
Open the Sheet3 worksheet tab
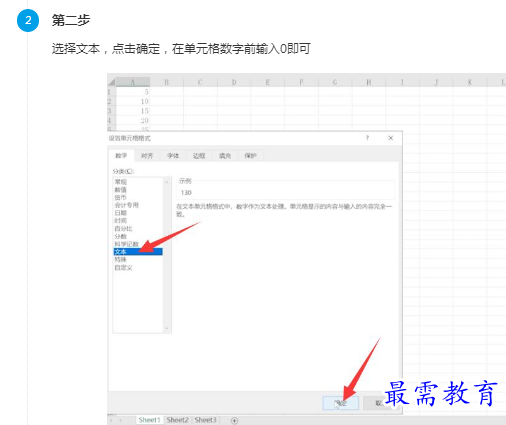point(205,420)
